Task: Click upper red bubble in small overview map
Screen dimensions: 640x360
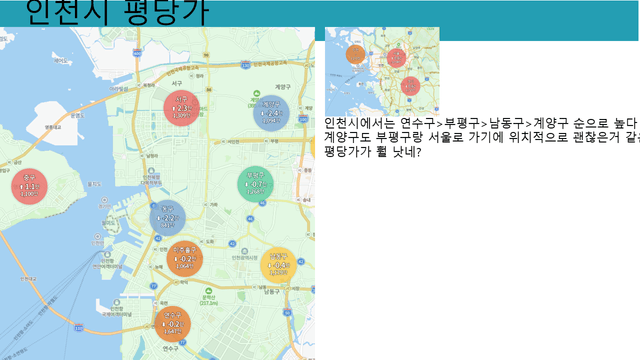Action: pyautogui.click(x=396, y=58)
